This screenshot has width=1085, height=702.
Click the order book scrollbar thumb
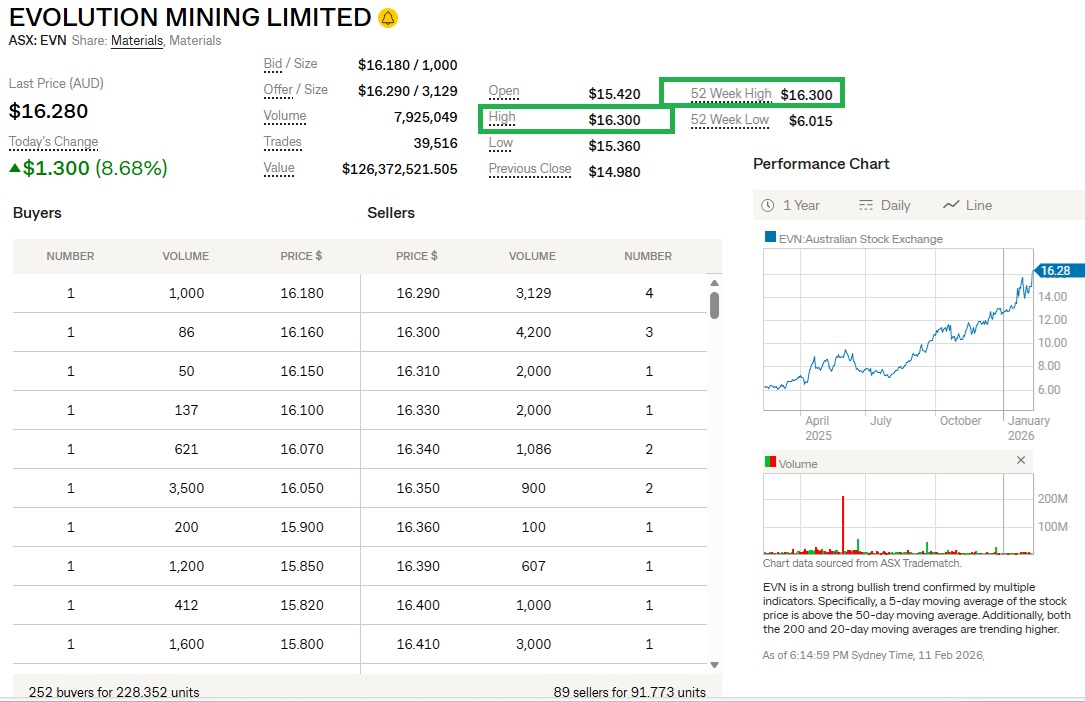pos(714,305)
